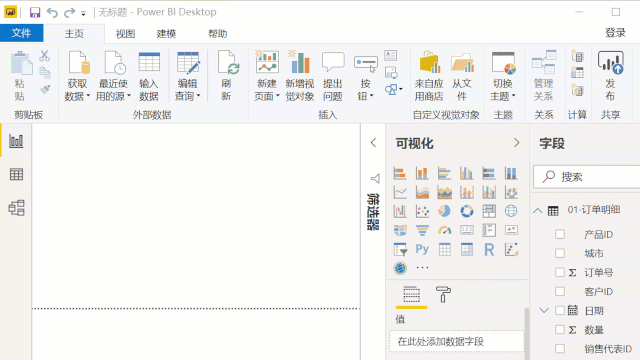Switch to the 视图 ribbon tab
The height and width of the screenshot is (360, 640).
125,33
